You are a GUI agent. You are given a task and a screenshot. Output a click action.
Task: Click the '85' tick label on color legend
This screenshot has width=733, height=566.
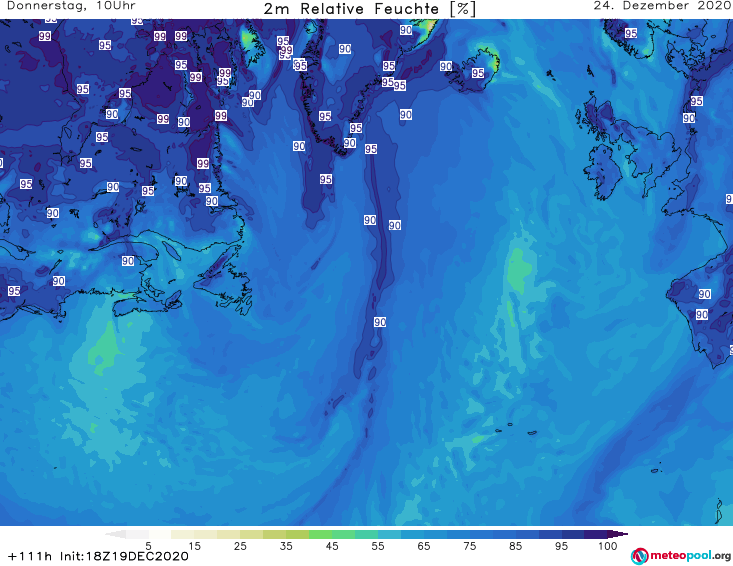pos(516,546)
